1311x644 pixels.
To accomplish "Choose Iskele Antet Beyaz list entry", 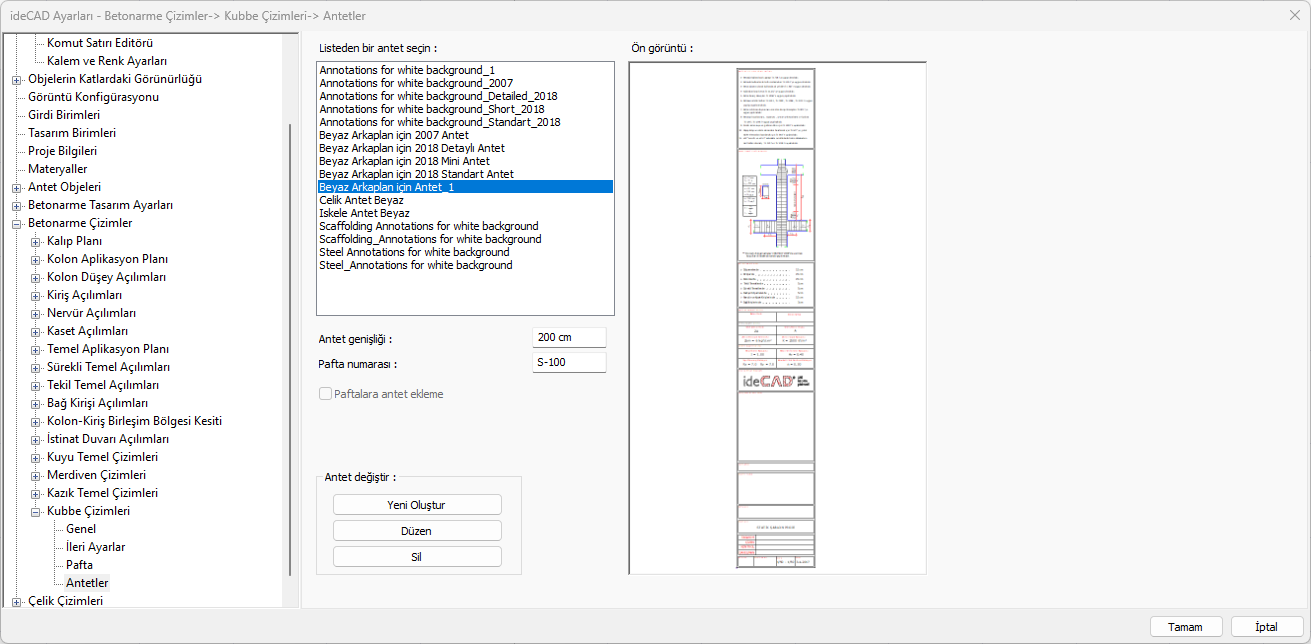I will 364,213.
